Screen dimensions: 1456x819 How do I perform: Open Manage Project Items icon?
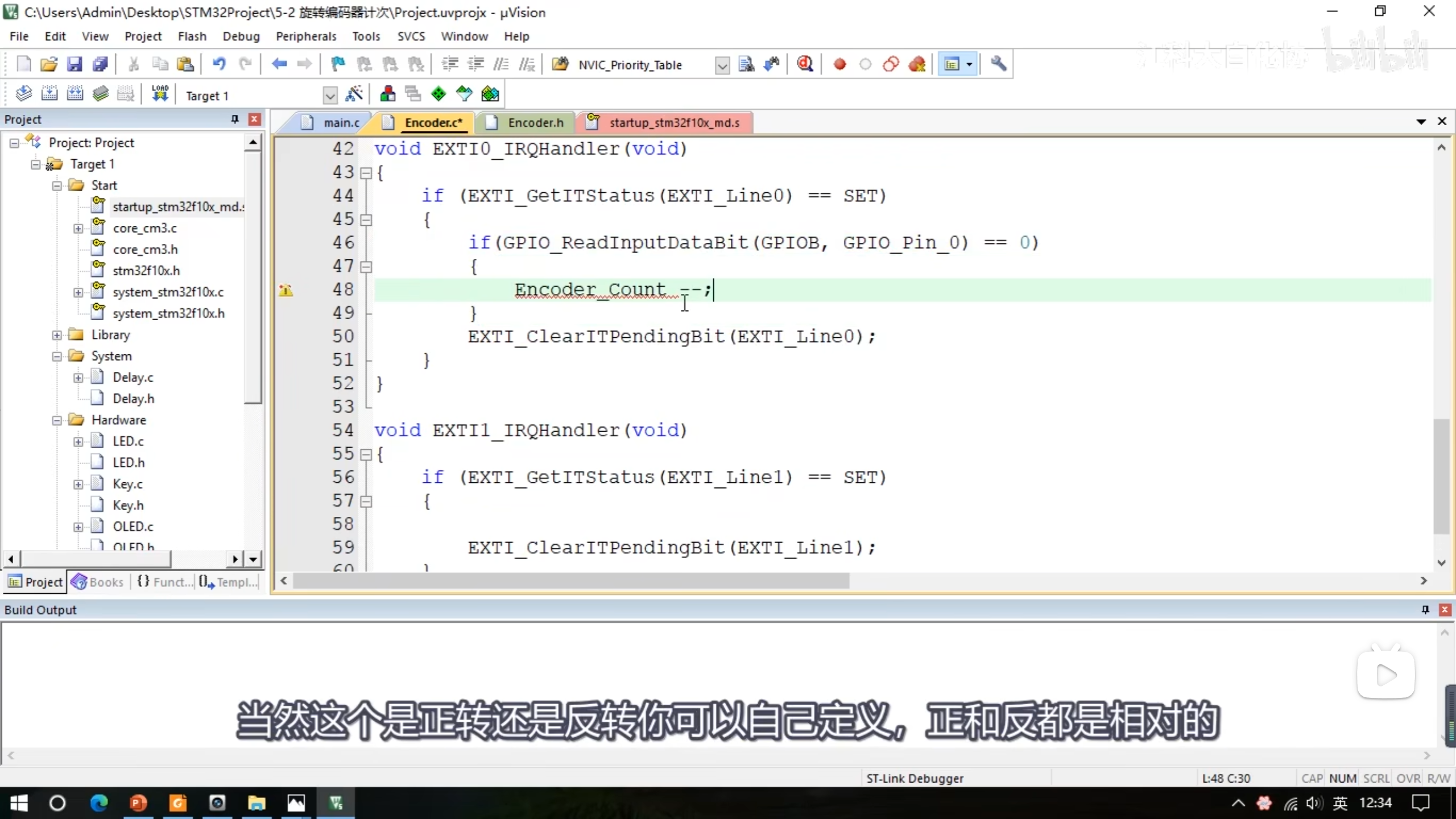point(388,94)
